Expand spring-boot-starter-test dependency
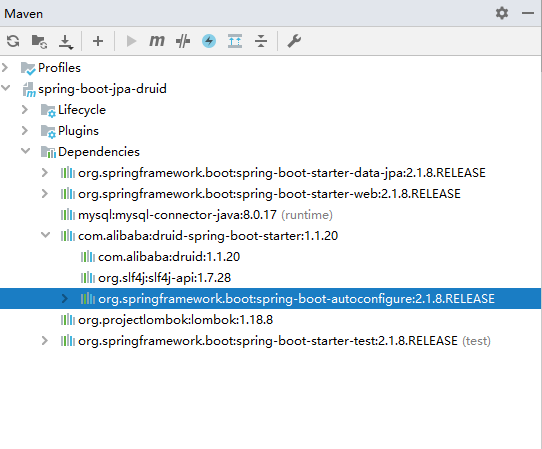The width and height of the screenshot is (542, 449). click(45, 341)
